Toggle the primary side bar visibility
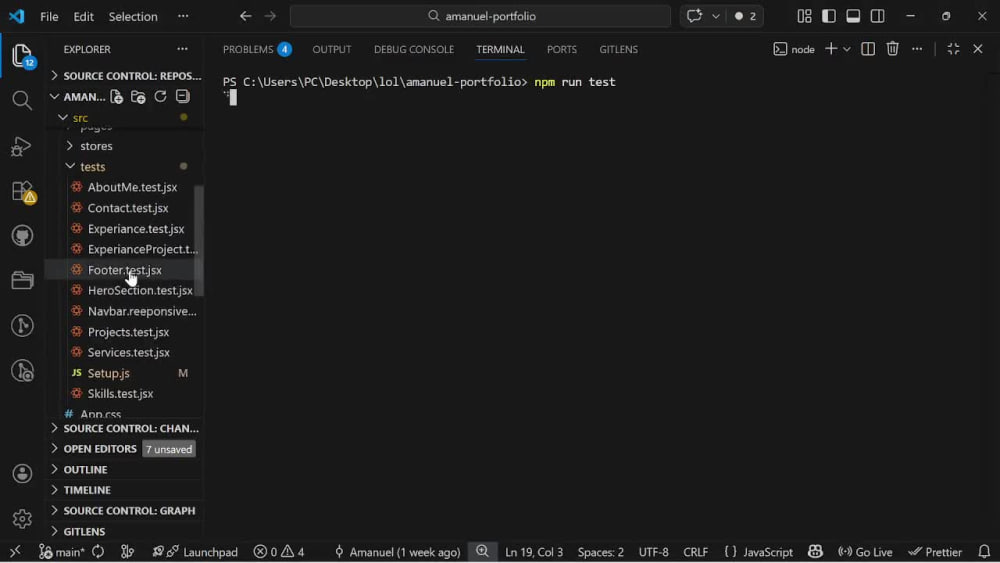 click(x=828, y=16)
